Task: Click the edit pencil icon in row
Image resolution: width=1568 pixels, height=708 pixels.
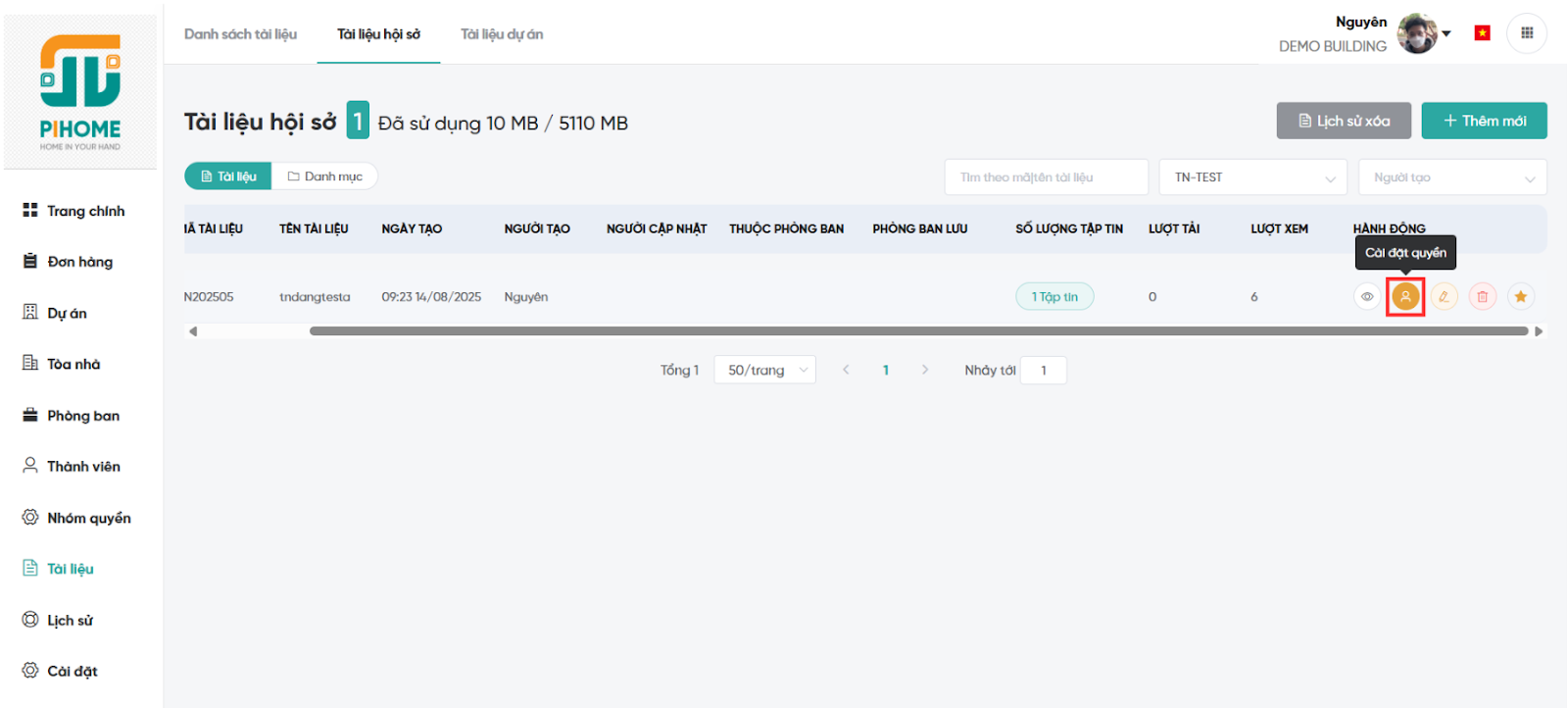Action: [x=1444, y=296]
